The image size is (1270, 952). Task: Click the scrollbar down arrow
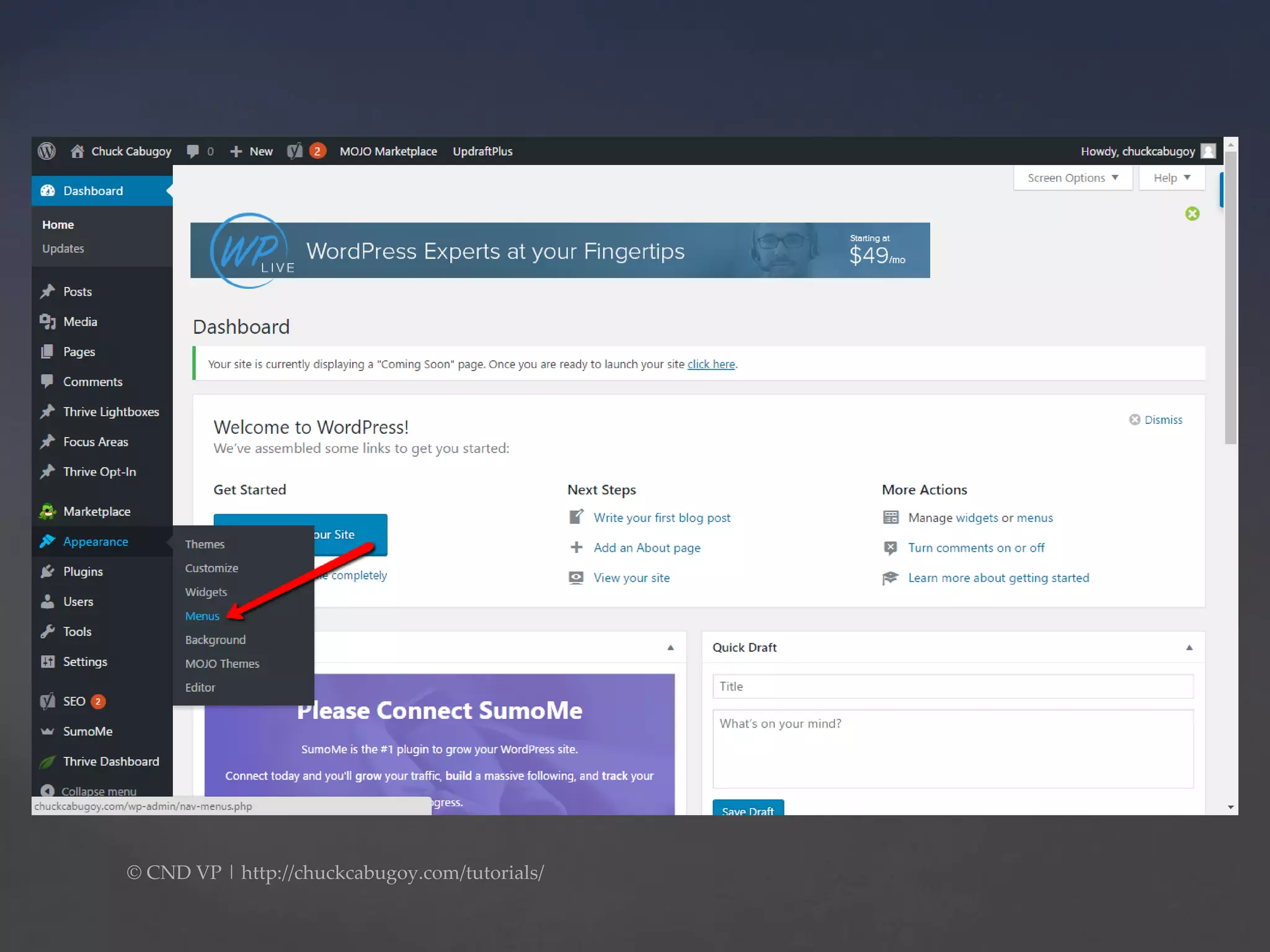click(x=1230, y=807)
